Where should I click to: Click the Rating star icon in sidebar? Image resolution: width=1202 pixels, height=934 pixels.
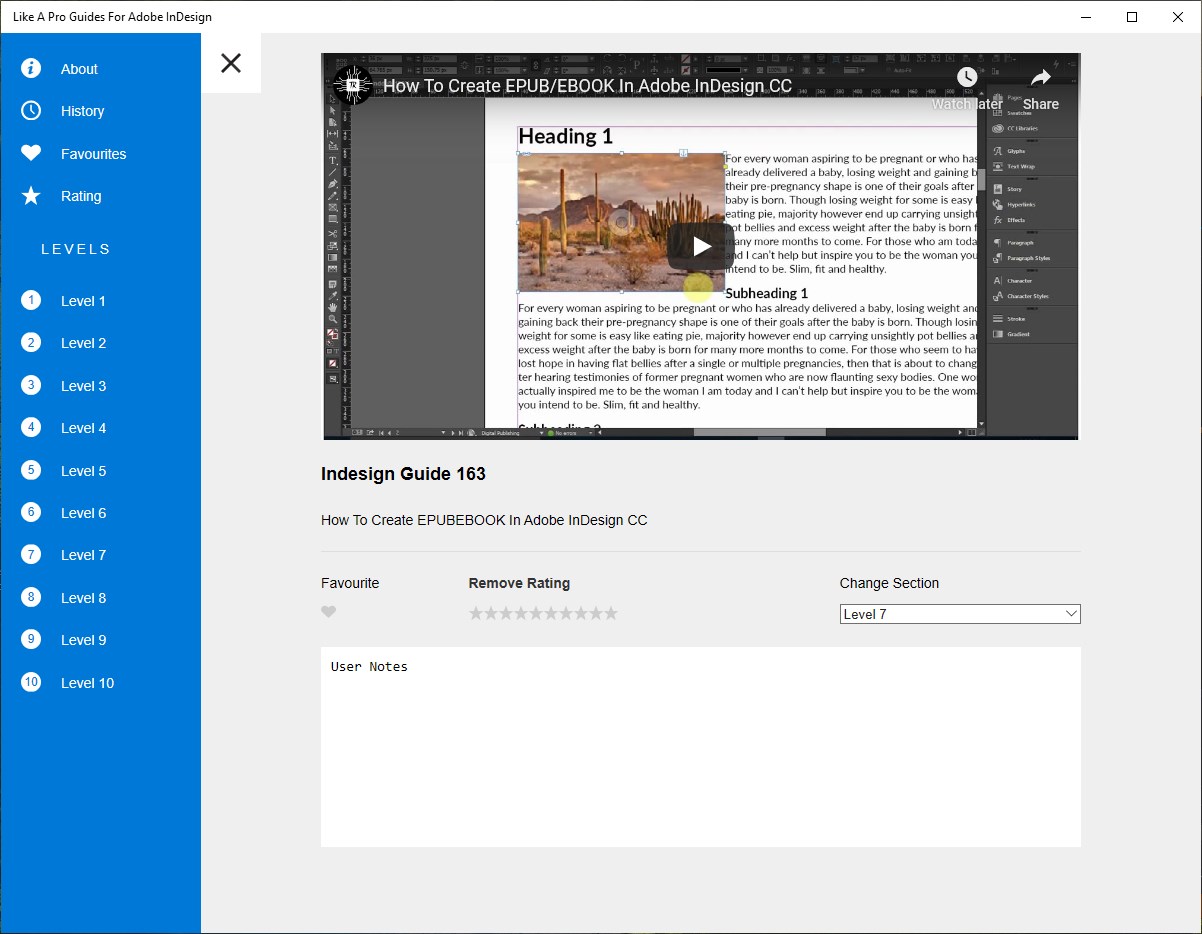31,195
